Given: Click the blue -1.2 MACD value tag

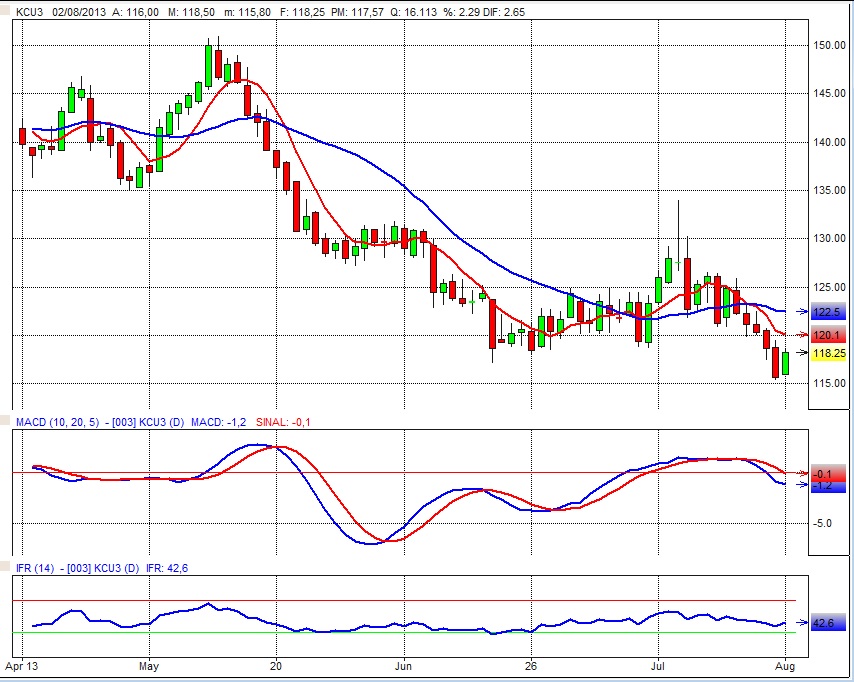Looking at the screenshot, I should [x=823, y=485].
